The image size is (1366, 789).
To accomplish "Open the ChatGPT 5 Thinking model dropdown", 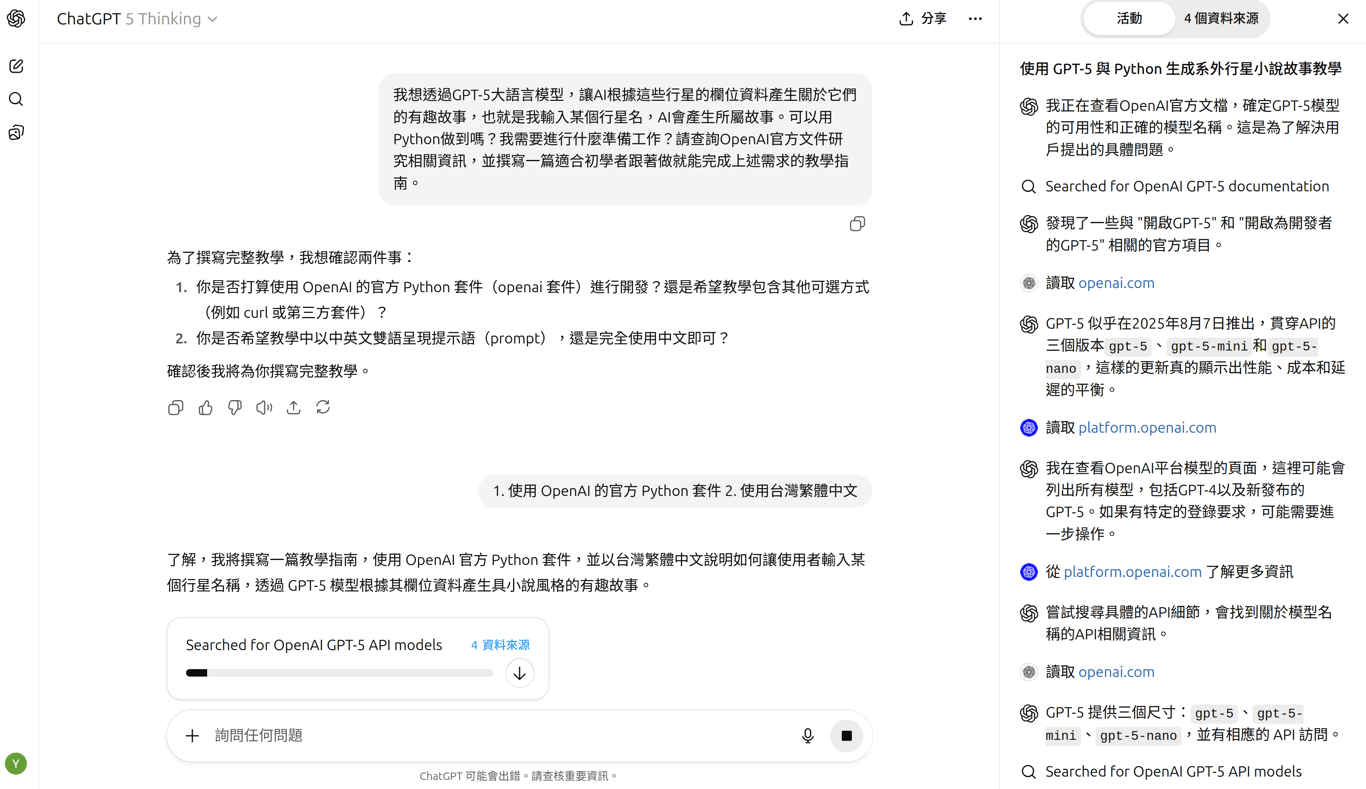I will (x=137, y=19).
